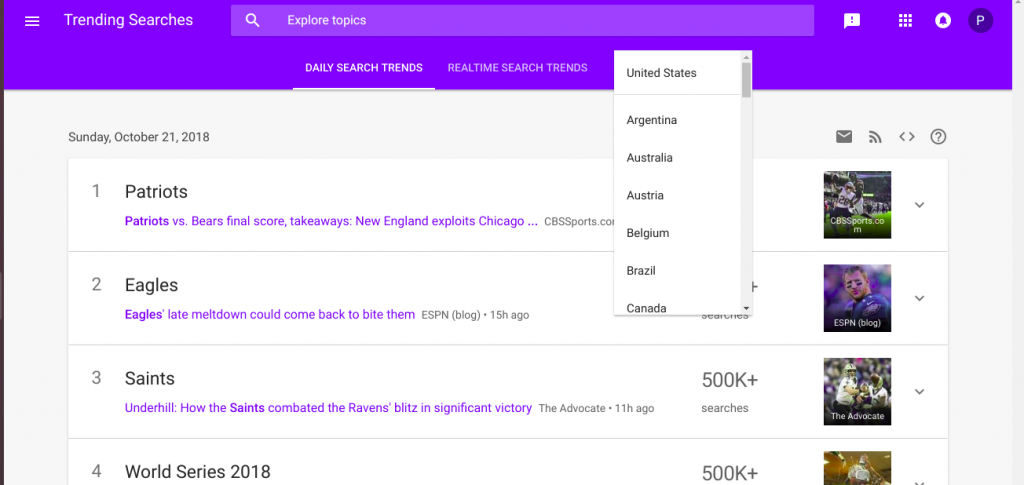Screen dimensions: 1024x485
Task: Click the embed code icon
Action: [x=906, y=136]
